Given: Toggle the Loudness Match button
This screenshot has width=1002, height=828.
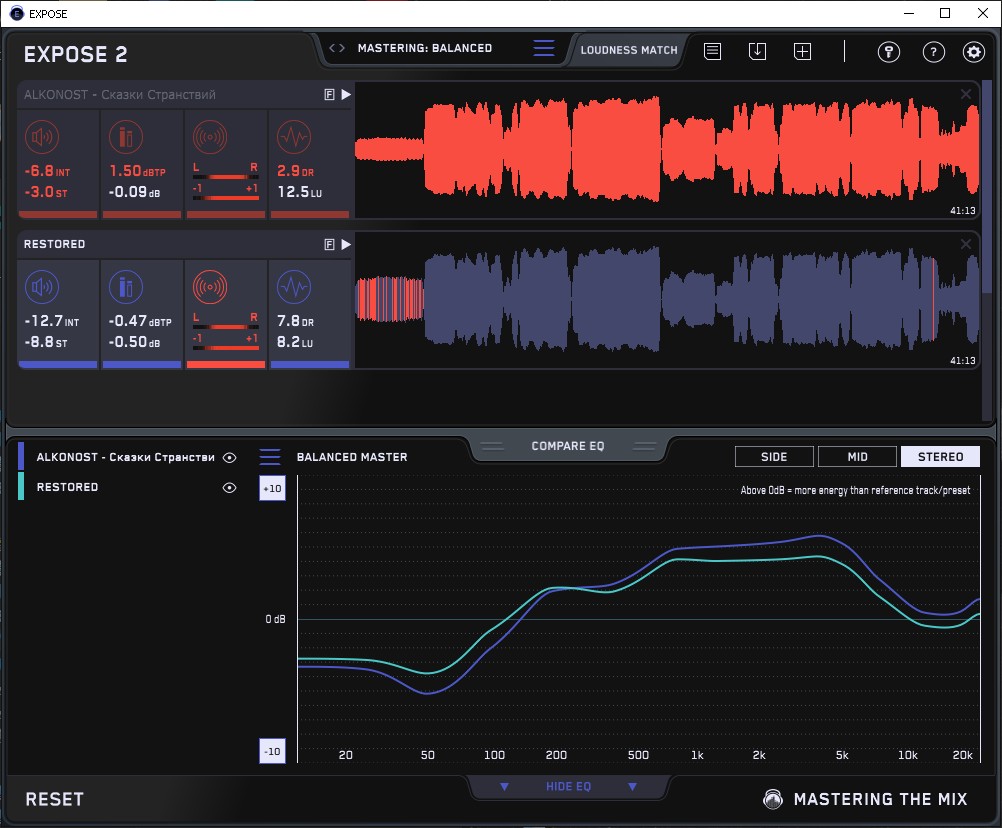Looking at the screenshot, I should click(628, 49).
